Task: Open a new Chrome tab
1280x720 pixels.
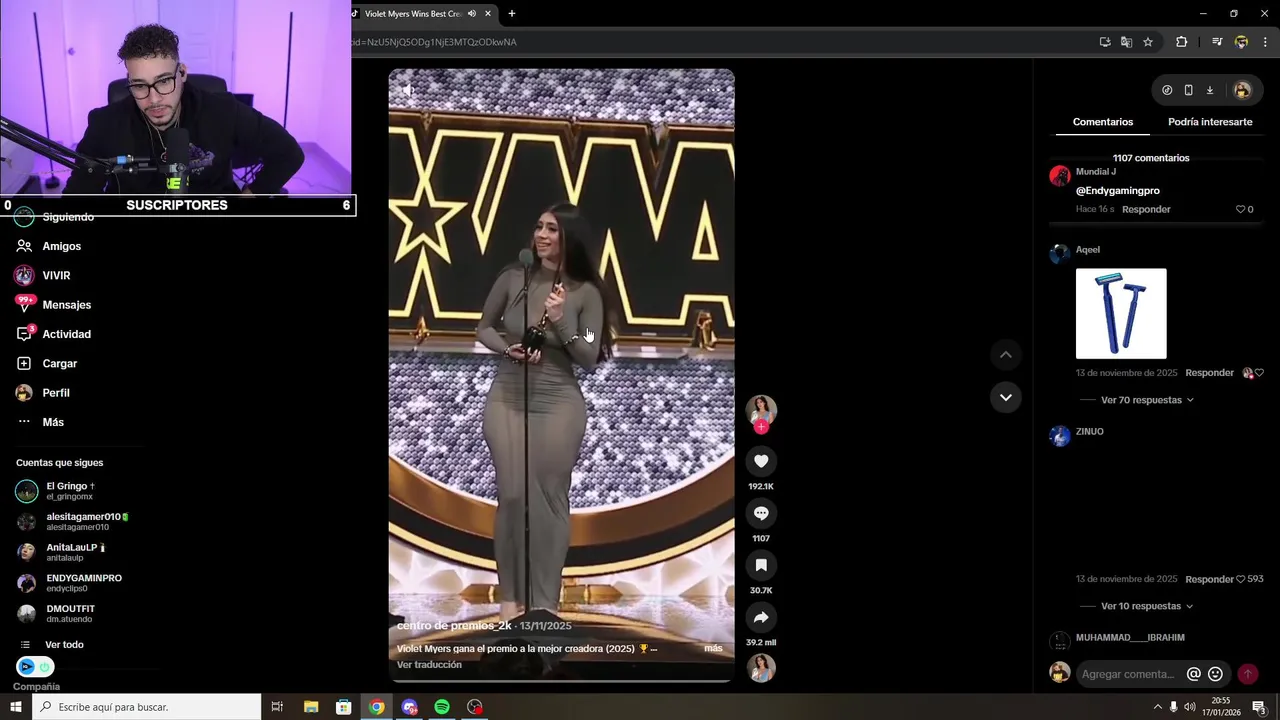Action: [512, 14]
